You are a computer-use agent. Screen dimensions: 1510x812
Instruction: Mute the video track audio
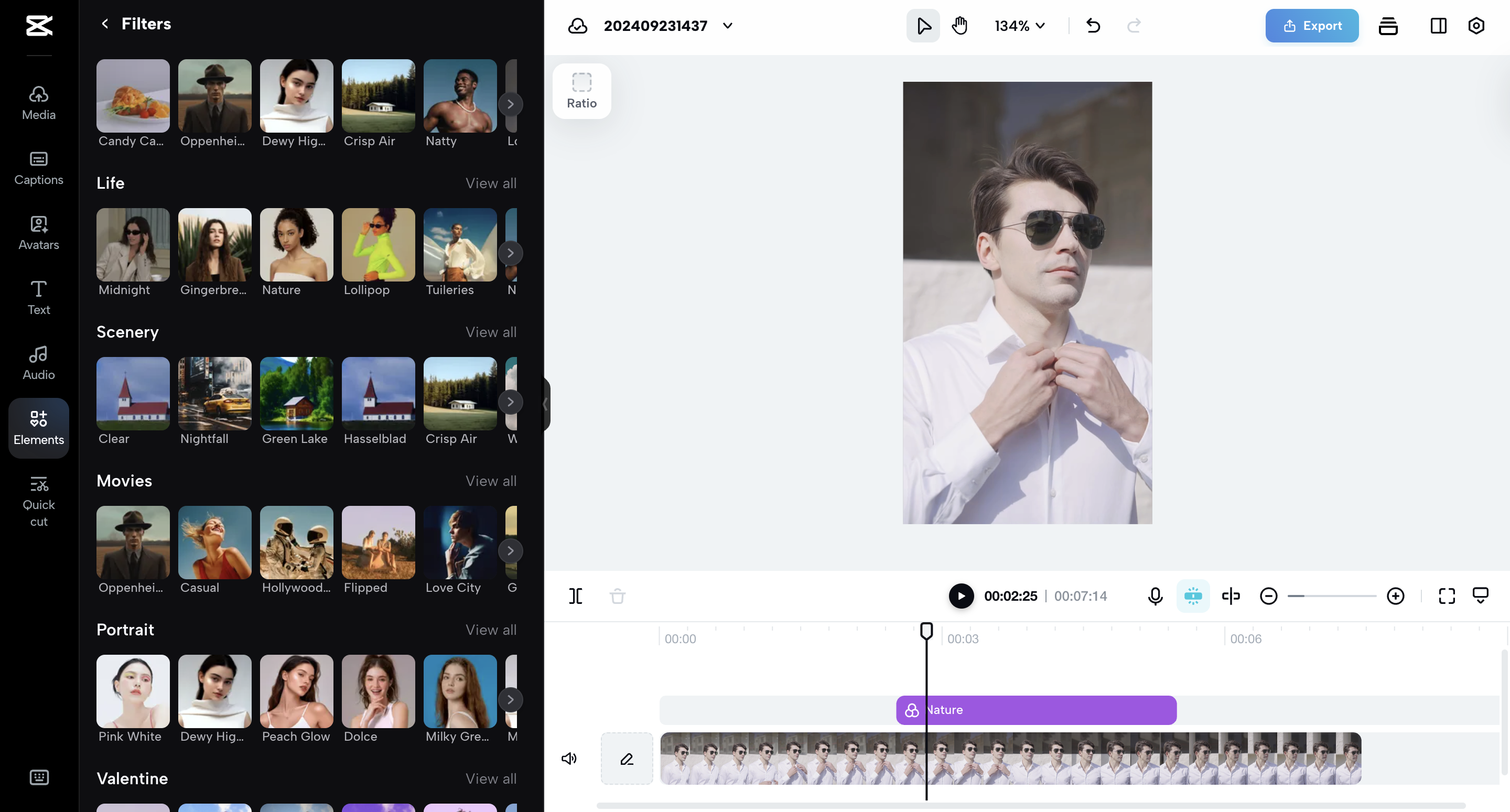click(569, 758)
